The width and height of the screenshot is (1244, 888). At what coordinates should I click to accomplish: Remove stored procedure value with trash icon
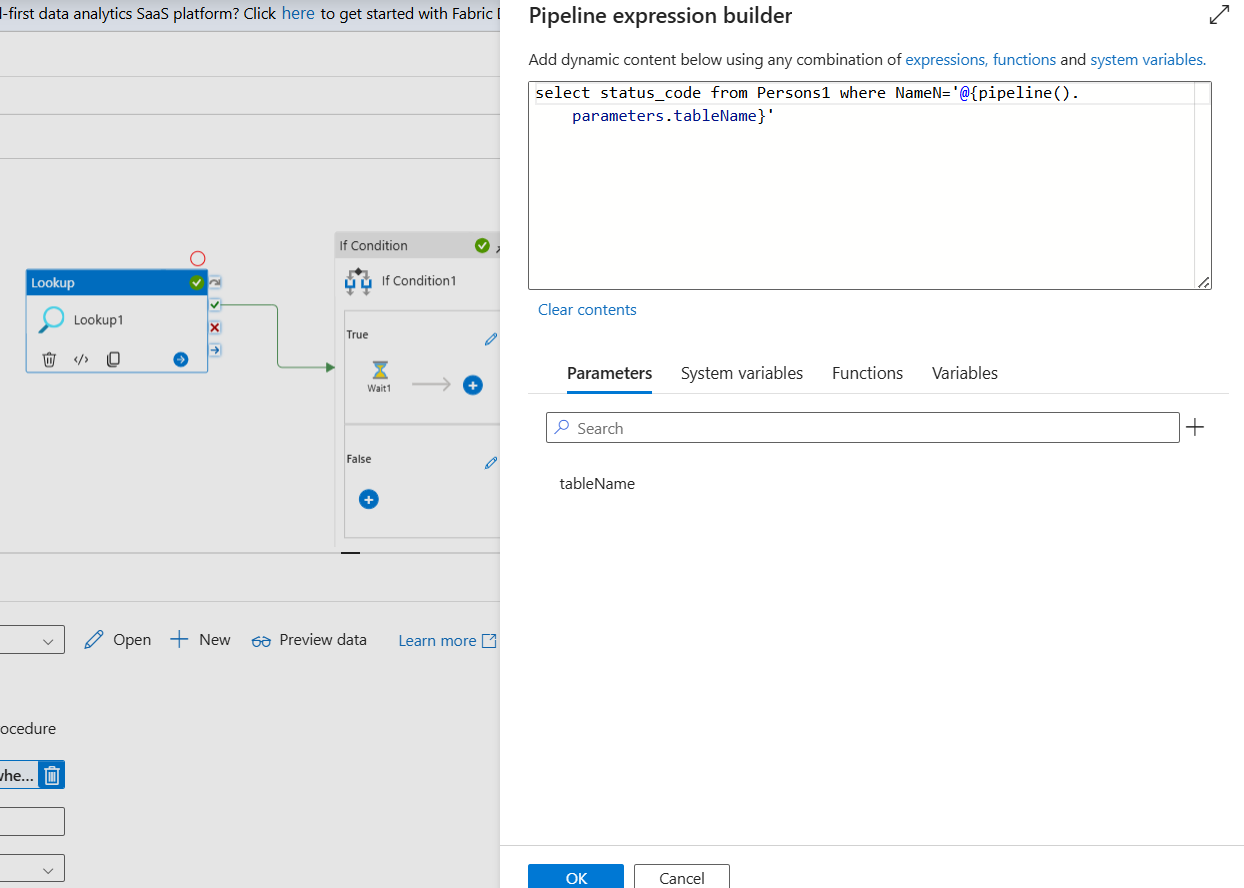pyautogui.click(x=54, y=774)
